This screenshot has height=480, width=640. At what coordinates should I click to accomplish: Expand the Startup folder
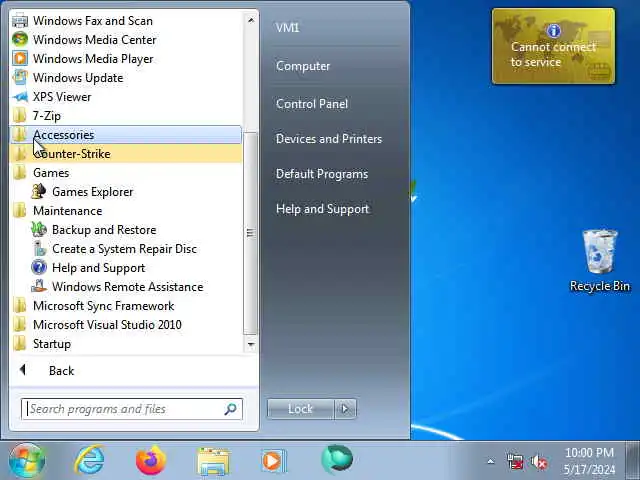click(x=127, y=344)
